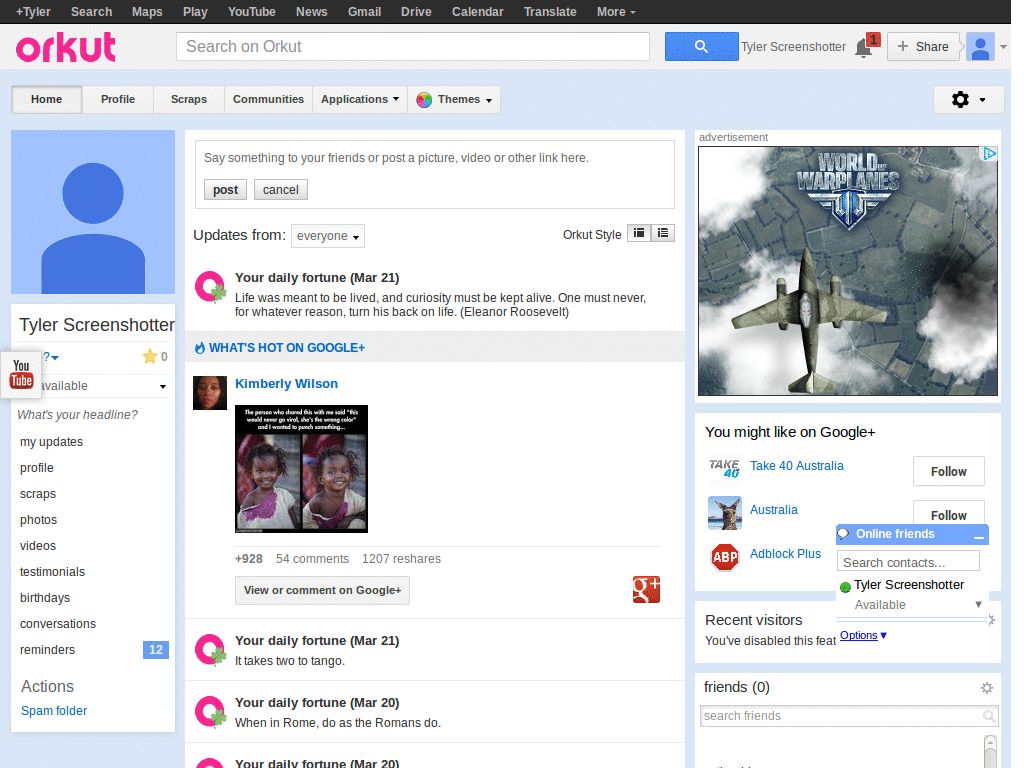Open the chat Options dropdown
Screen dimensions: 1024x768
[x=863, y=635]
